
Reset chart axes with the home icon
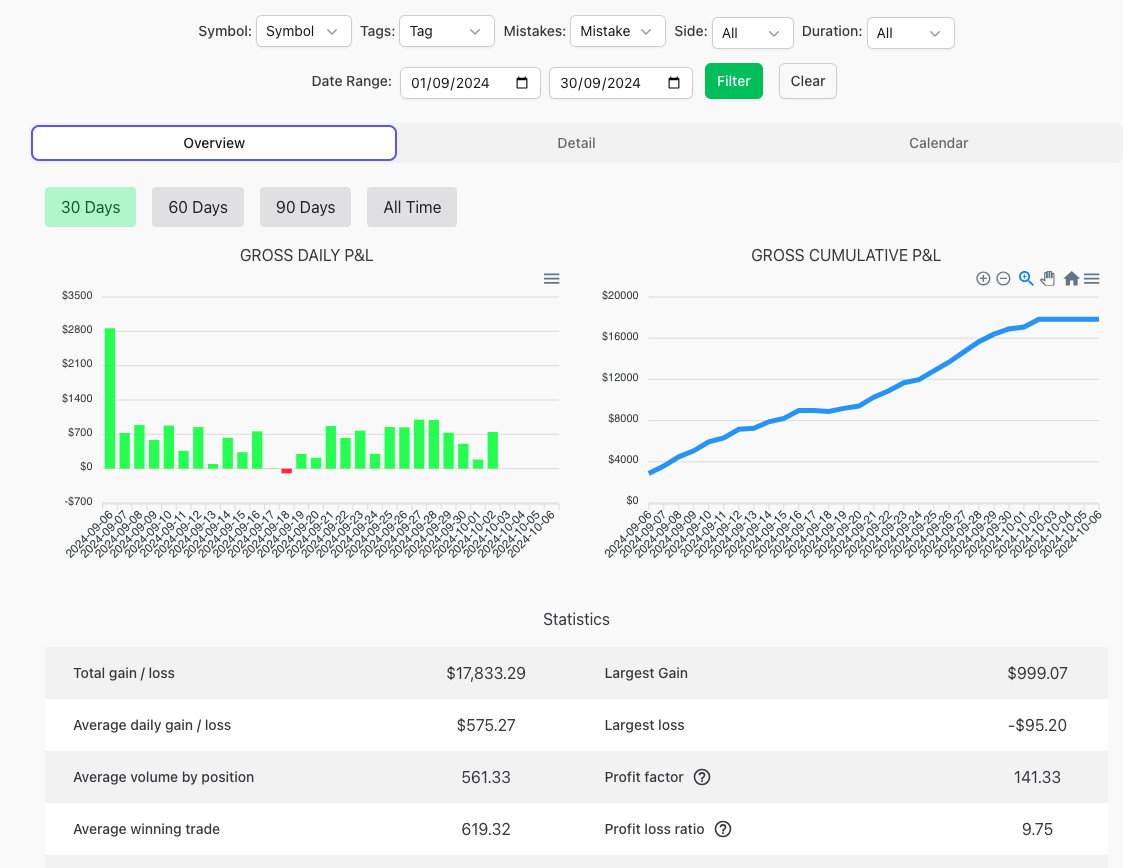pos(1071,278)
